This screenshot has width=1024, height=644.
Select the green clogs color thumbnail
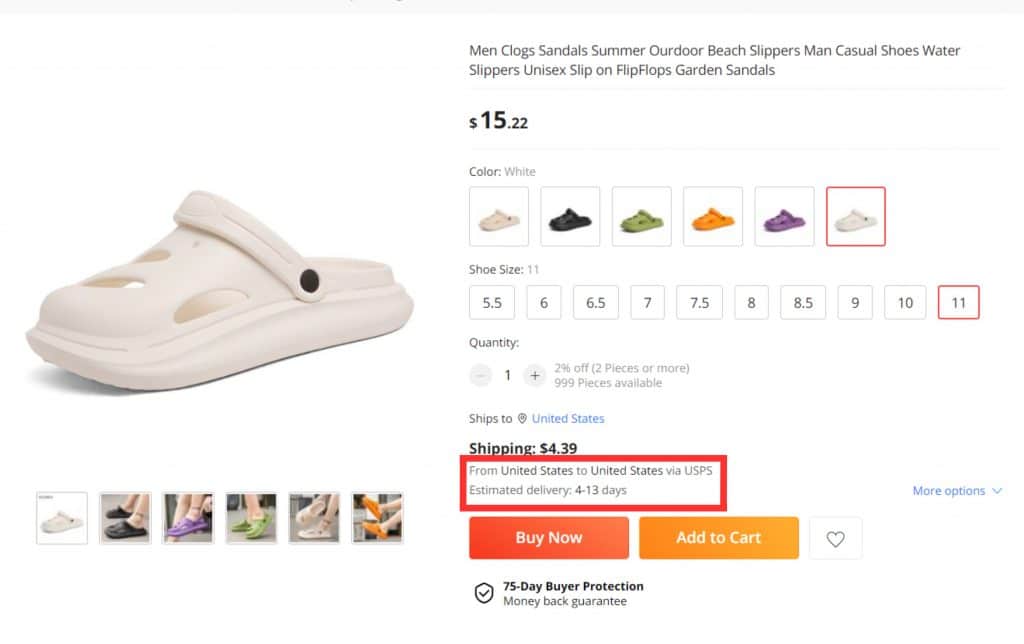tap(641, 216)
